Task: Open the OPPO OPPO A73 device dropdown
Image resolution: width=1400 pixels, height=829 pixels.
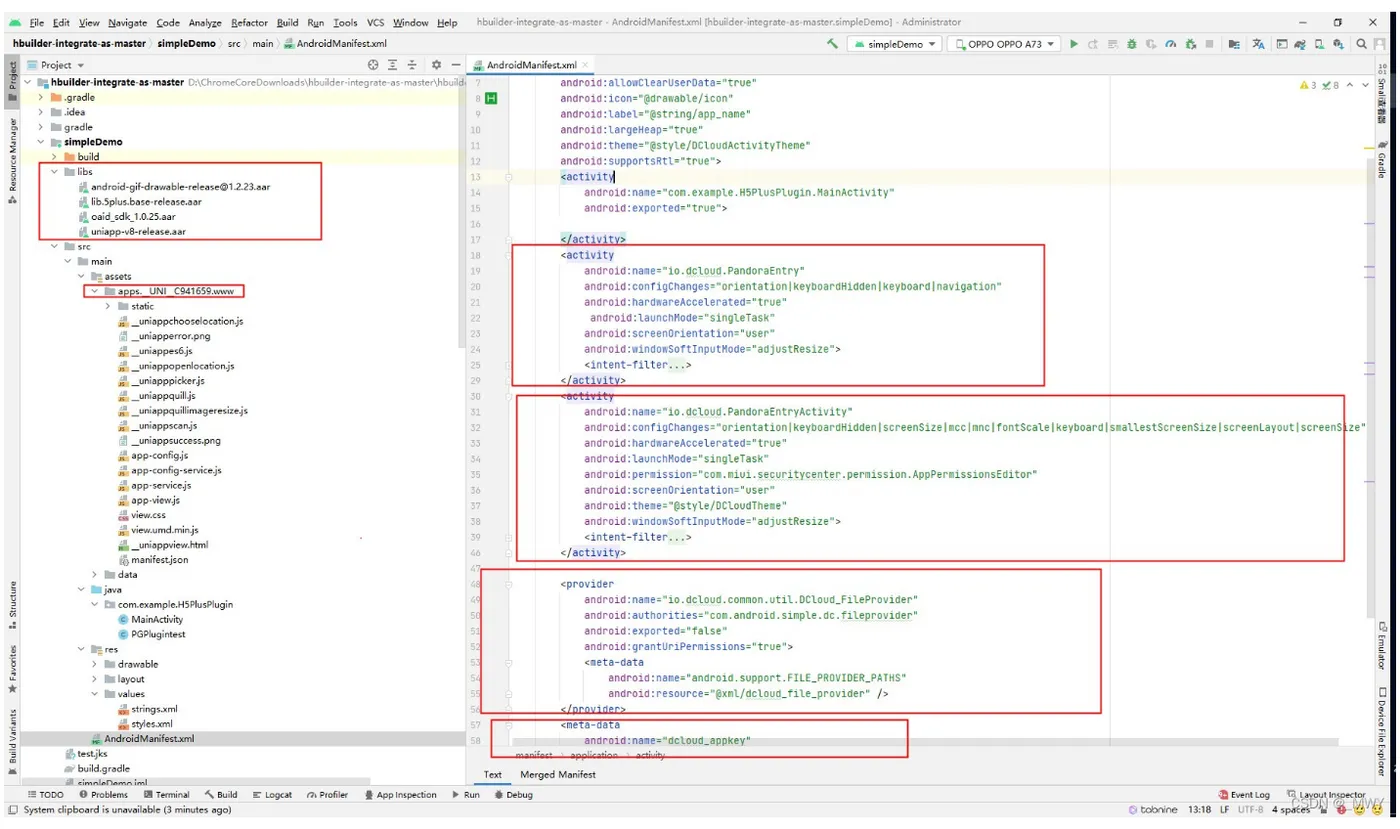Action: 1003,44
